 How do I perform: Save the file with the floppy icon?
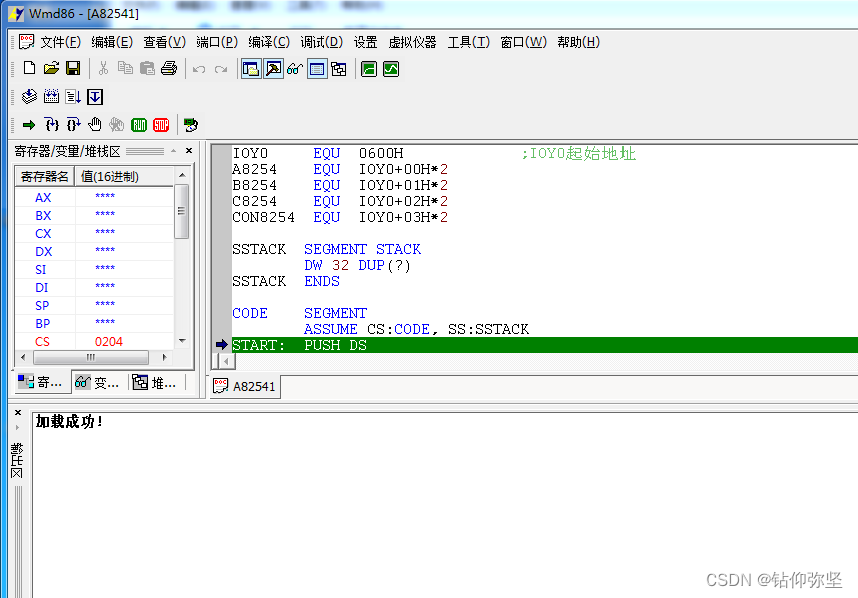[73, 68]
